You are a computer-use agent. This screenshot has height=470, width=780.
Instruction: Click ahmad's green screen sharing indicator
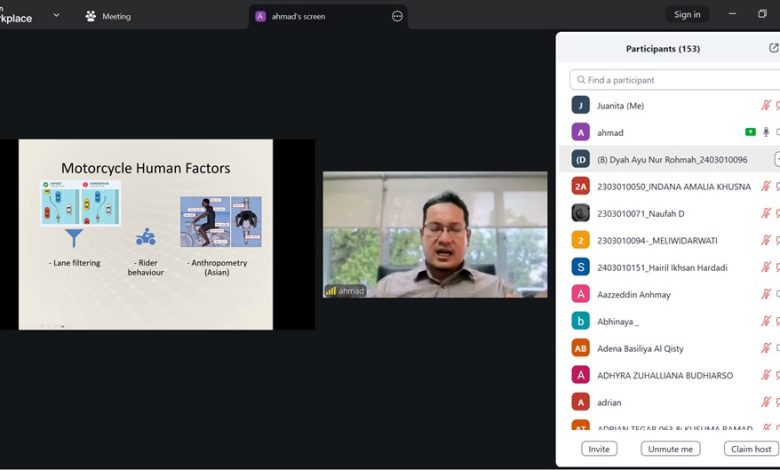point(750,132)
